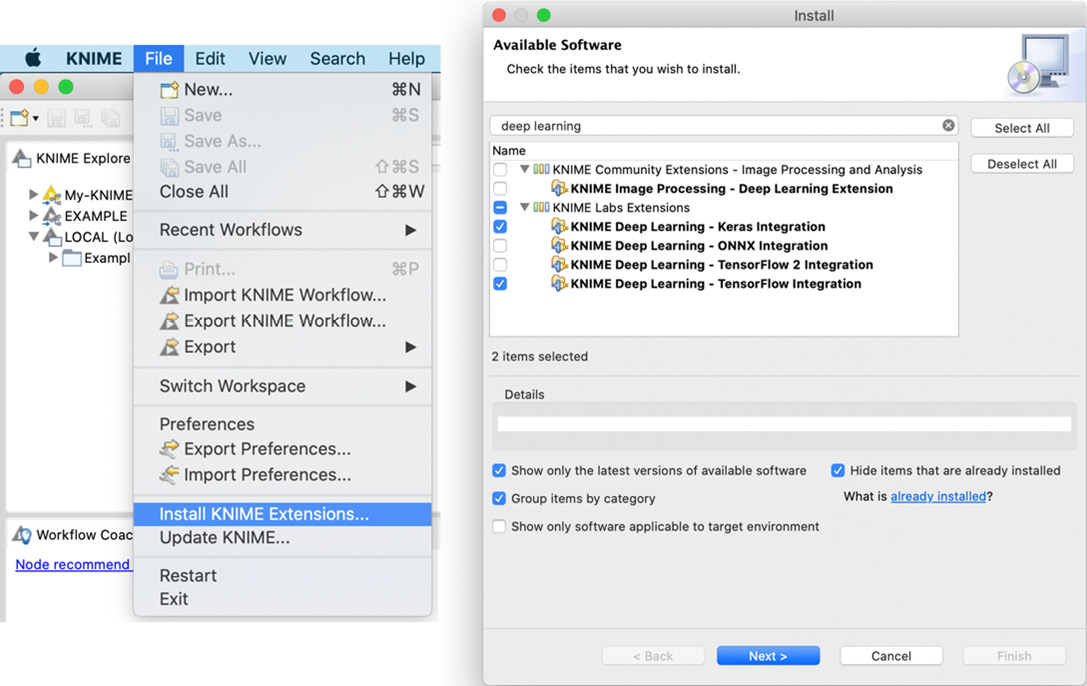The width and height of the screenshot is (1087, 686).
Task: Check KNIME Community Extensions category checkbox
Action: pyautogui.click(x=500, y=169)
